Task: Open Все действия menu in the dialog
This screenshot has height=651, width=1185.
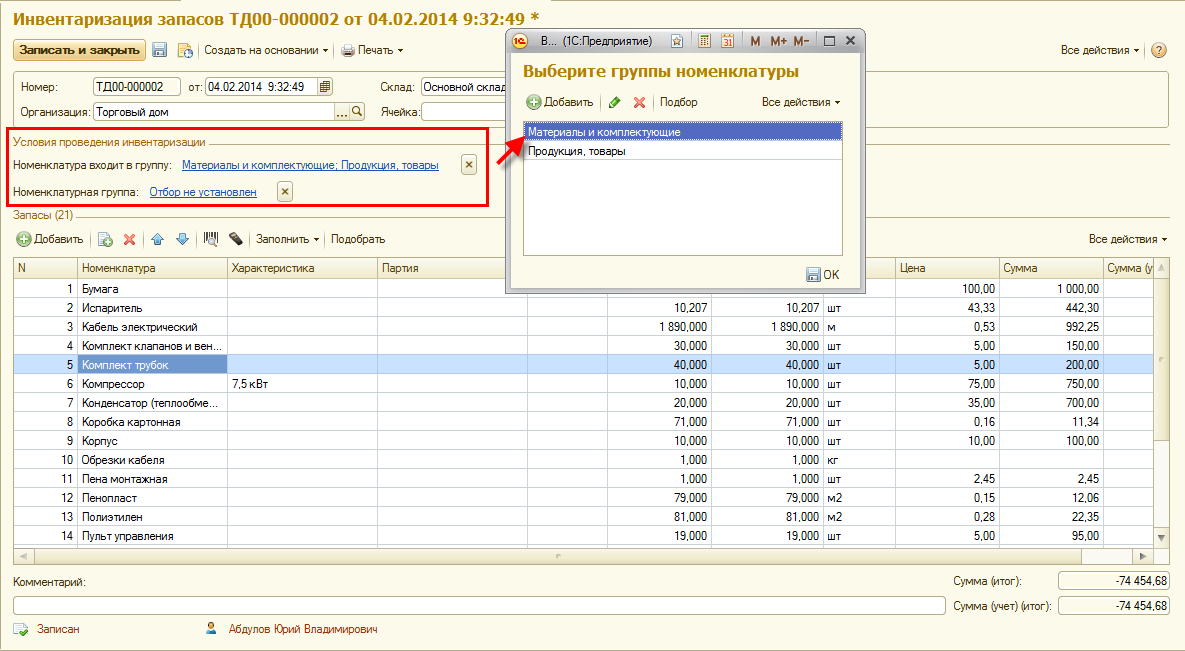Action: click(x=800, y=102)
